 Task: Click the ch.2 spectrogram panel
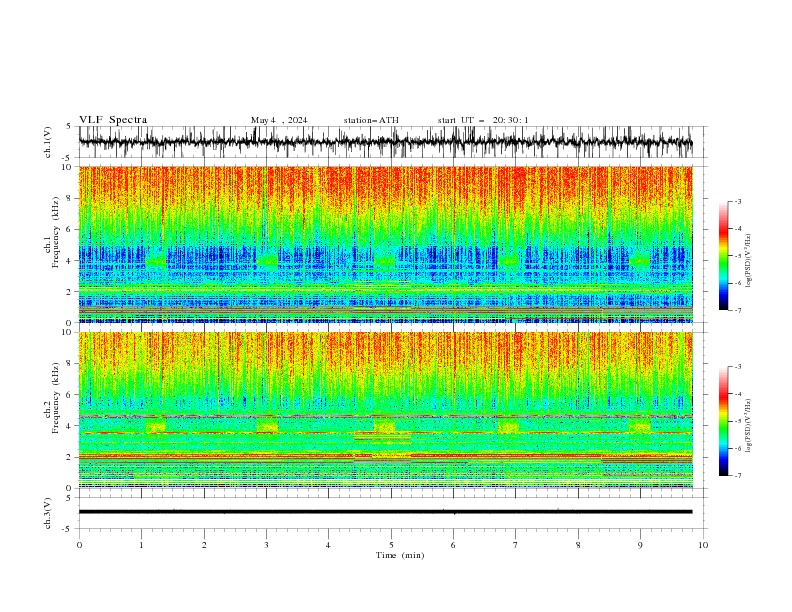(385, 410)
